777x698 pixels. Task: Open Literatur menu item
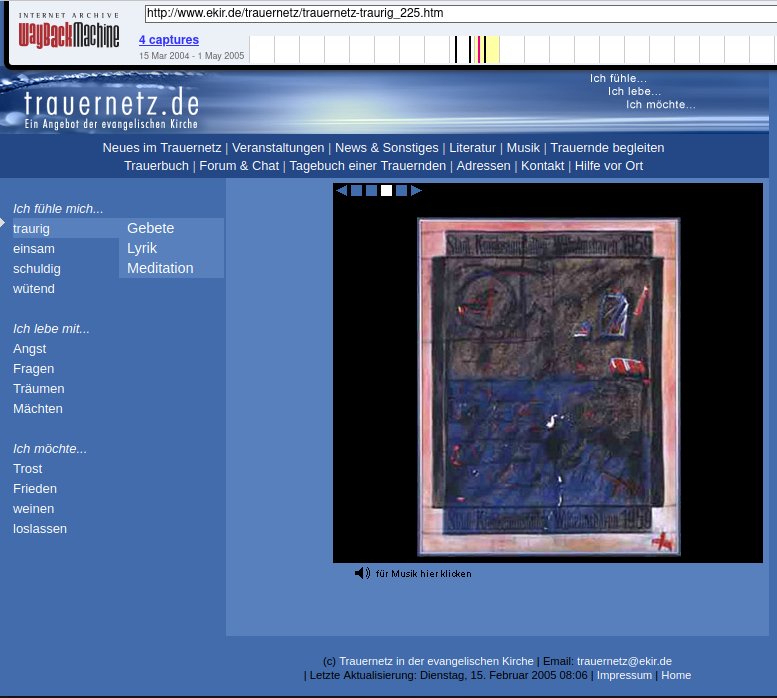pos(472,148)
